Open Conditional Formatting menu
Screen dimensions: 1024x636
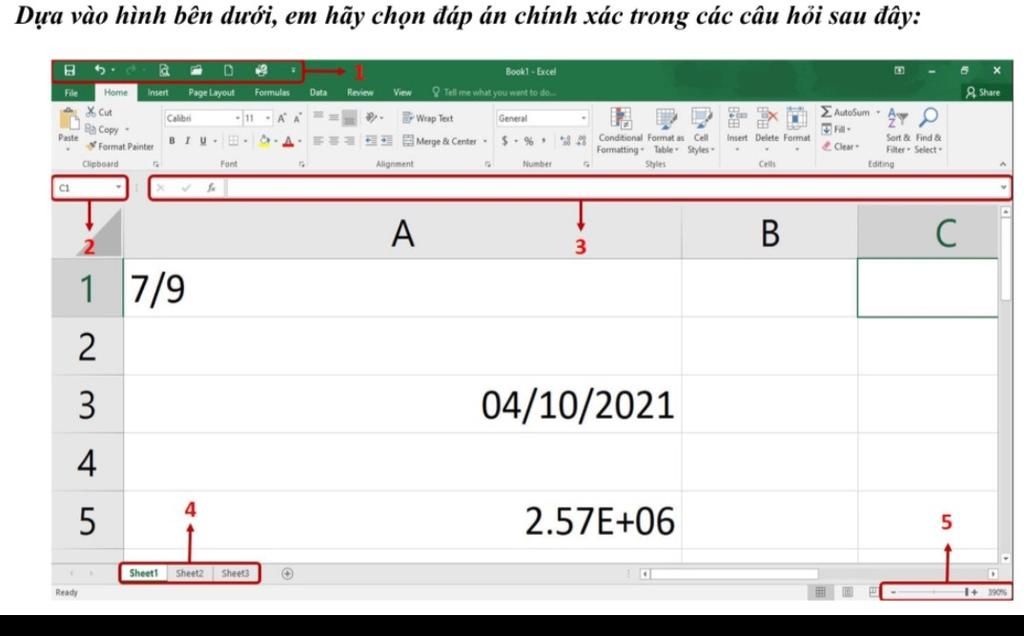[620, 131]
